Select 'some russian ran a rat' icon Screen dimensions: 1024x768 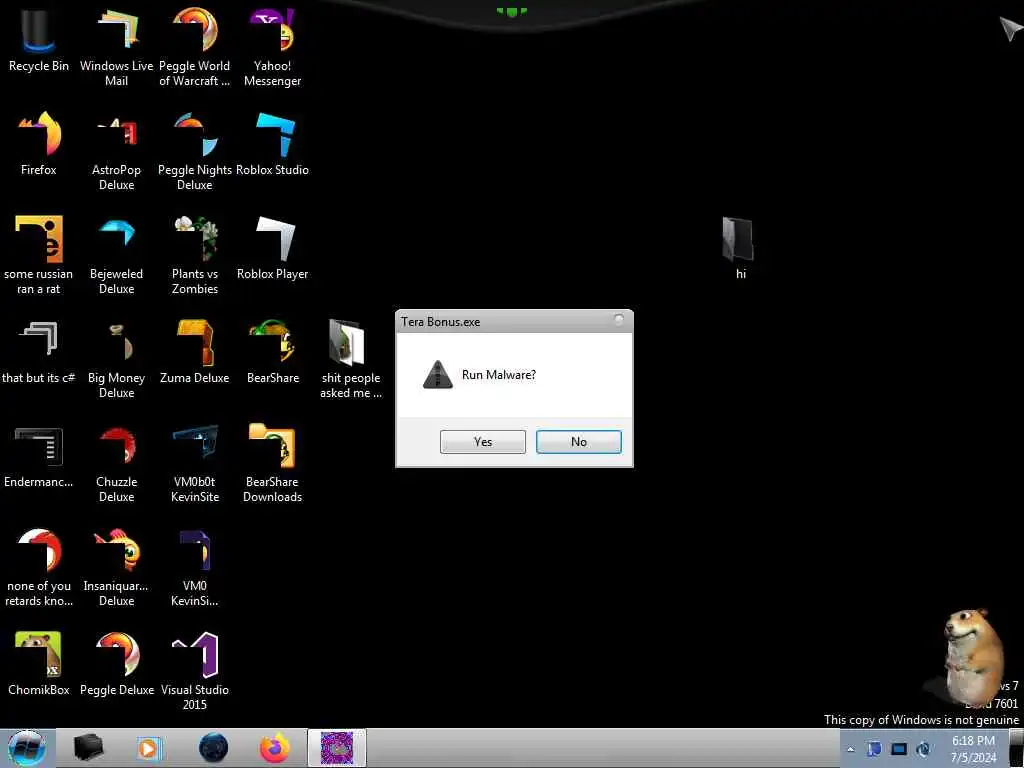coord(39,255)
